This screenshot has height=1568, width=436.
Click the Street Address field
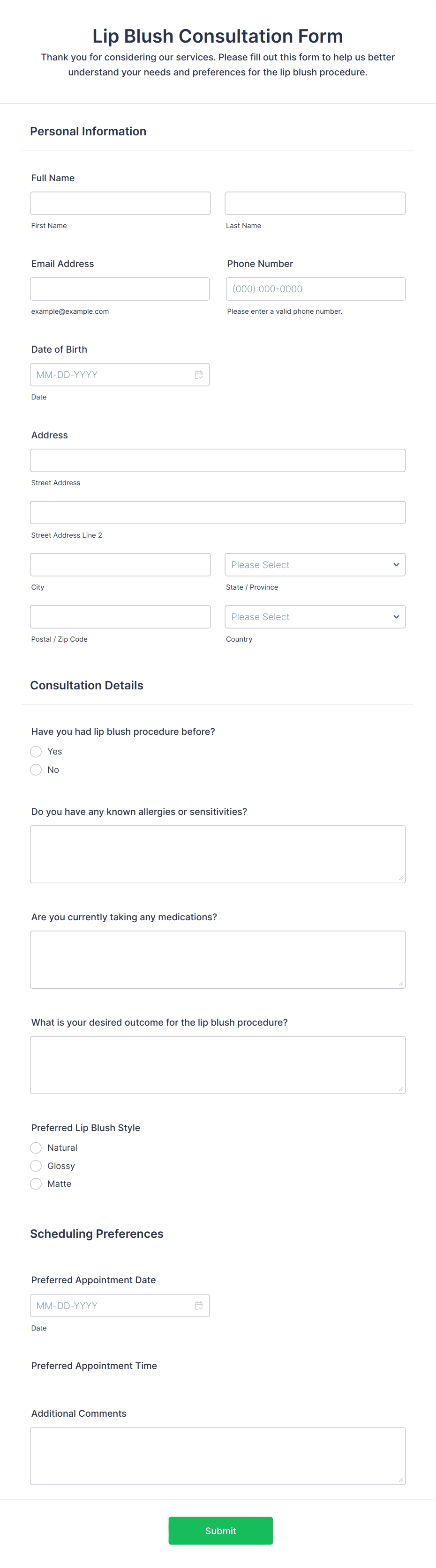pos(218,460)
